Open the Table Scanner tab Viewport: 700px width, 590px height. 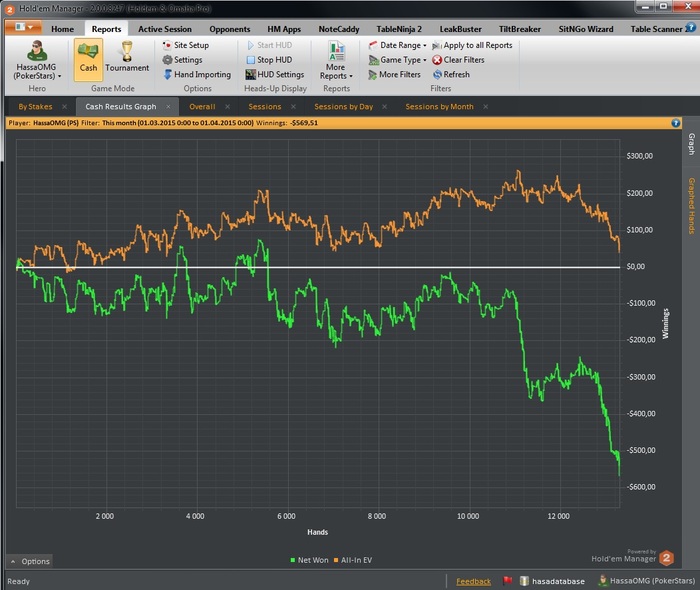point(656,29)
